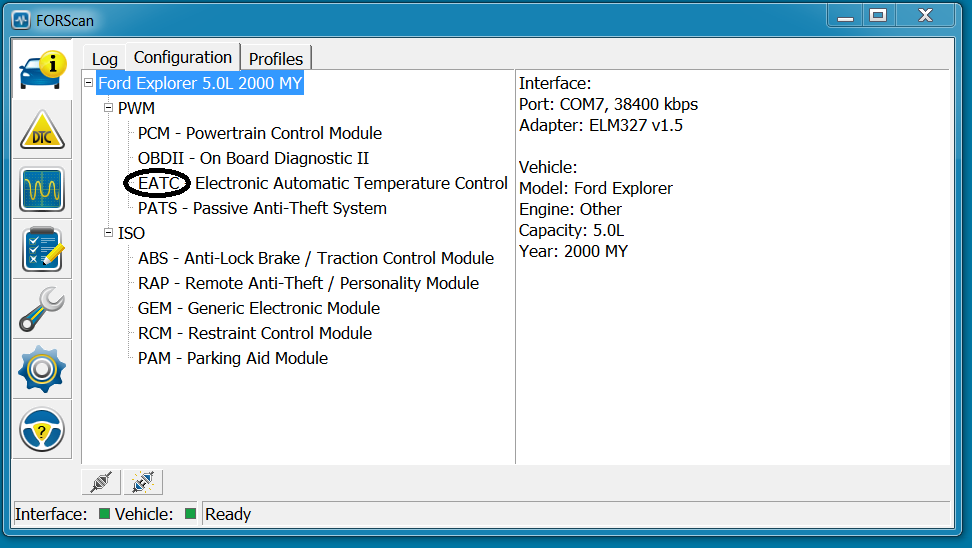Screen dimensions: 972x548
Task: Click the connect to vehicle plug icon
Action: (x=101, y=483)
